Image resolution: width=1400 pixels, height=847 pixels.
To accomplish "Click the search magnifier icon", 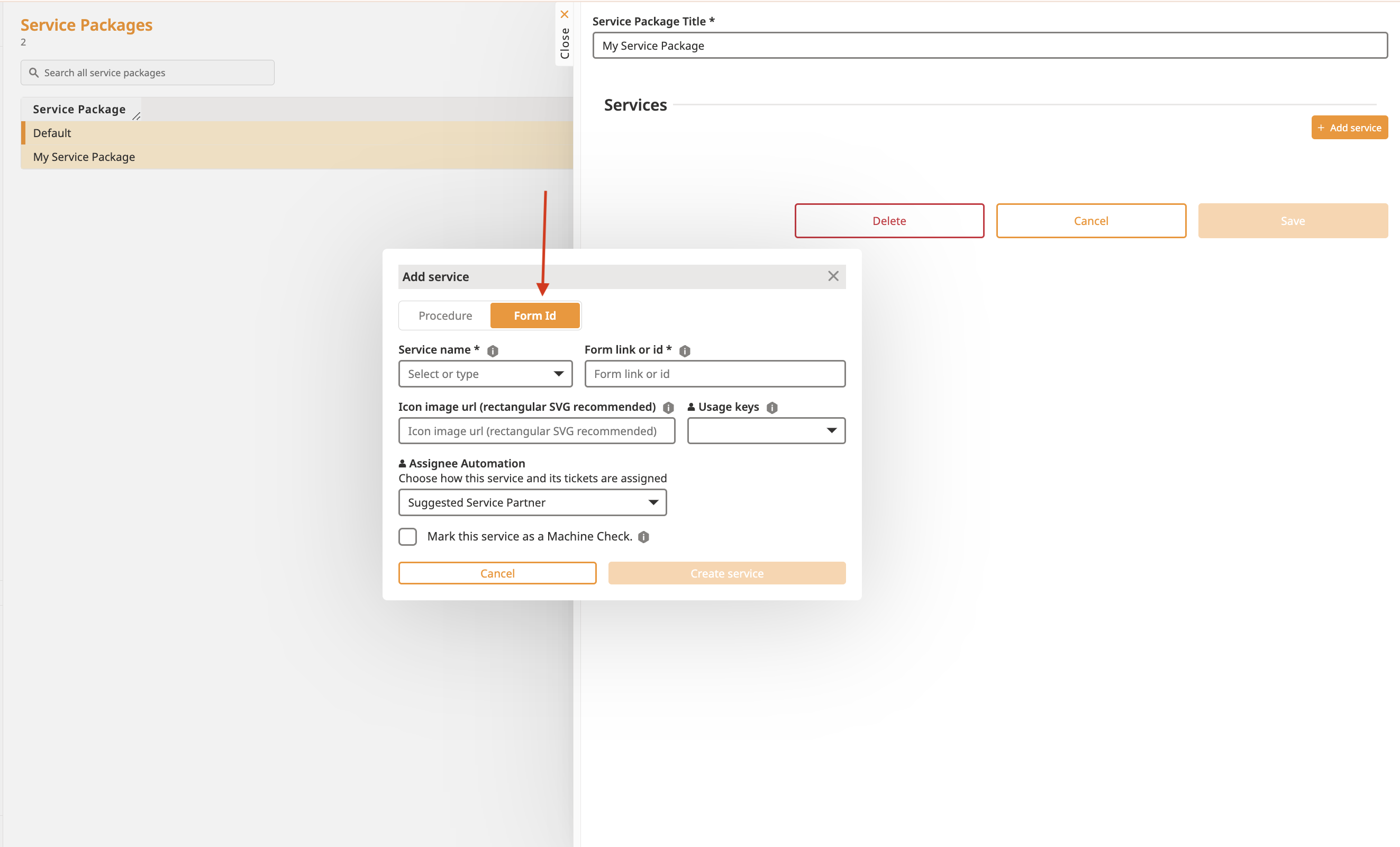I will [x=33, y=73].
